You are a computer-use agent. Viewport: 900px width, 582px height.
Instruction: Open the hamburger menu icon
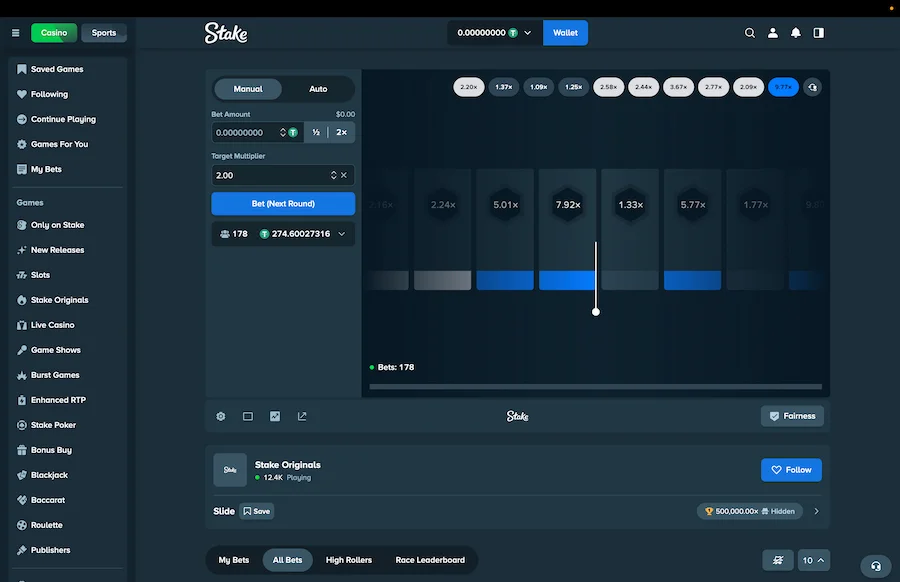(x=15, y=33)
